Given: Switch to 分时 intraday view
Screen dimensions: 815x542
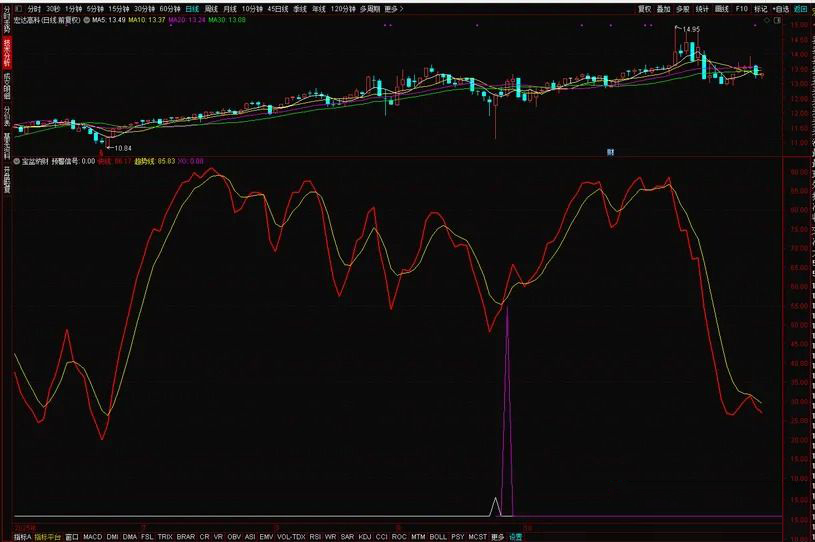Looking at the screenshot, I should point(34,9).
